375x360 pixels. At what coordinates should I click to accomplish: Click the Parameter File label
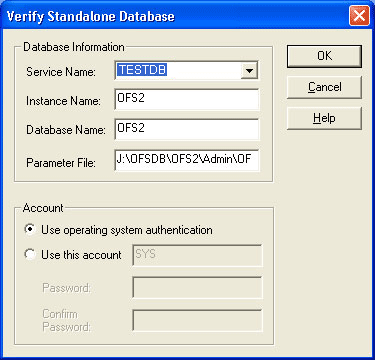pyautogui.click(x=61, y=163)
